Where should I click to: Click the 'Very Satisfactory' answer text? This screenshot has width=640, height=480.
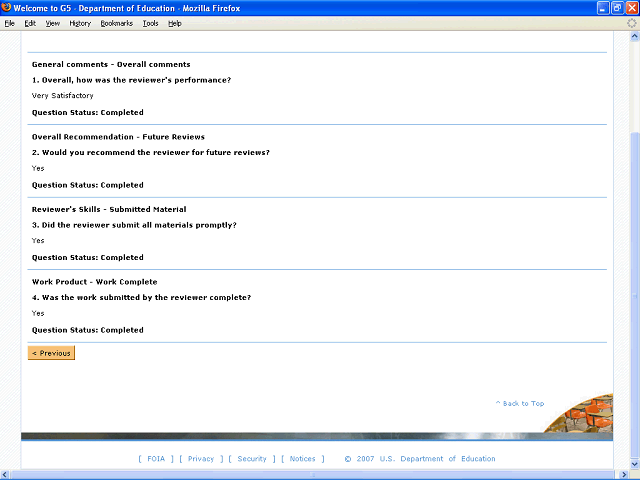click(x=62, y=96)
